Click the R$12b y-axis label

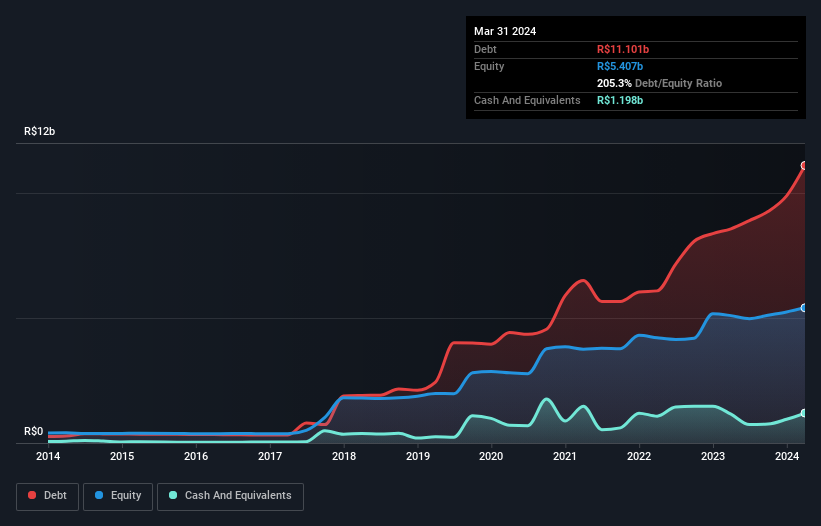point(39,131)
